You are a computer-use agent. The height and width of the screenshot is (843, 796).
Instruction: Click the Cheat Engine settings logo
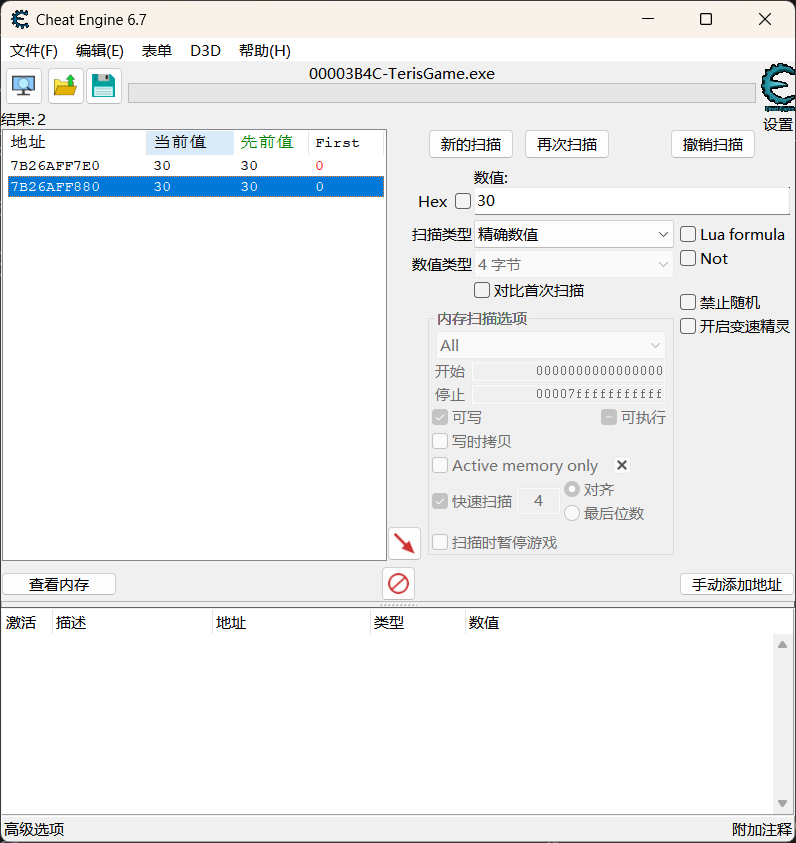[x=777, y=90]
